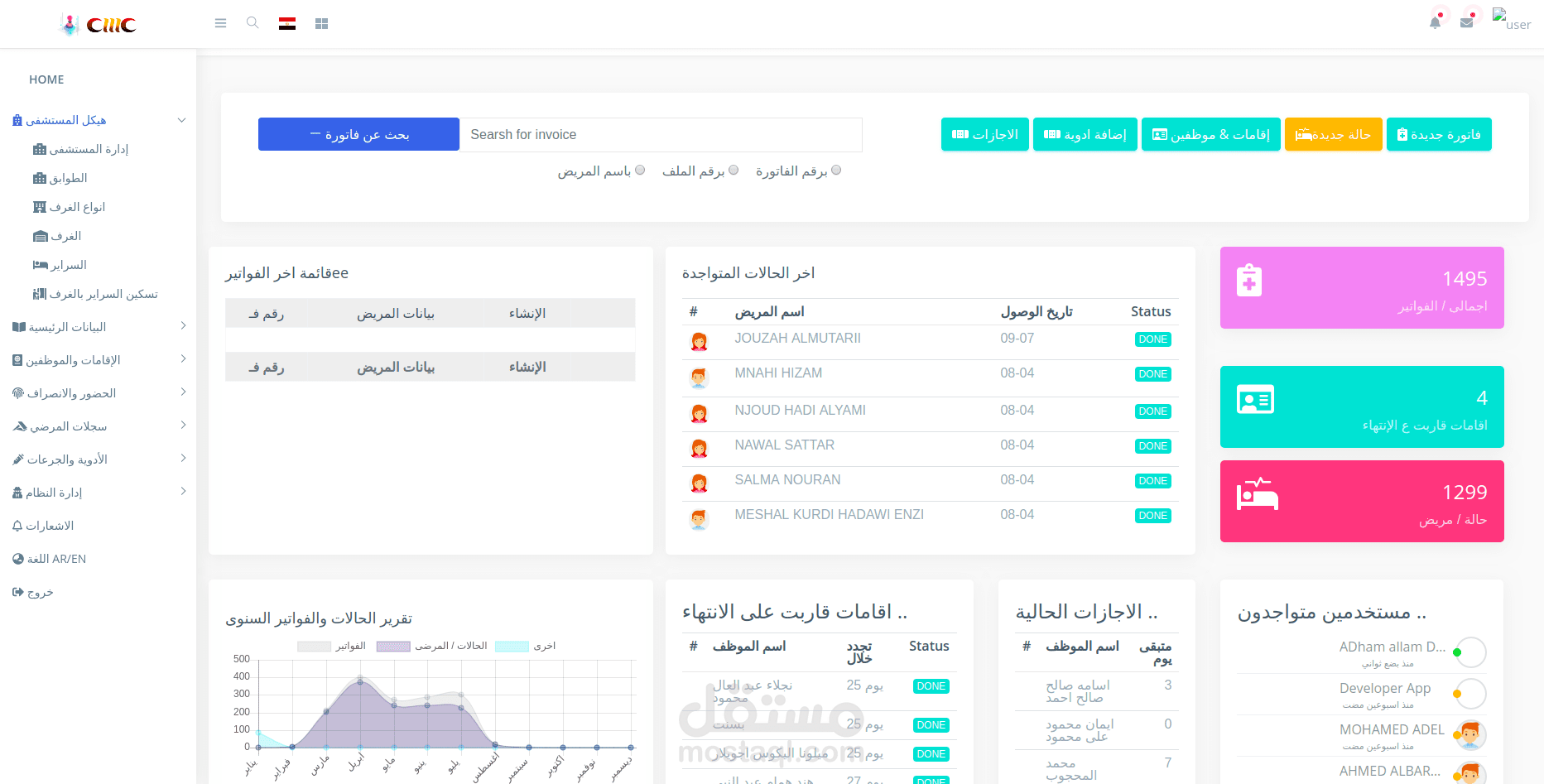Click the CMC logo
Image resolution: width=1544 pixels, height=784 pixels.
[99, 25]
